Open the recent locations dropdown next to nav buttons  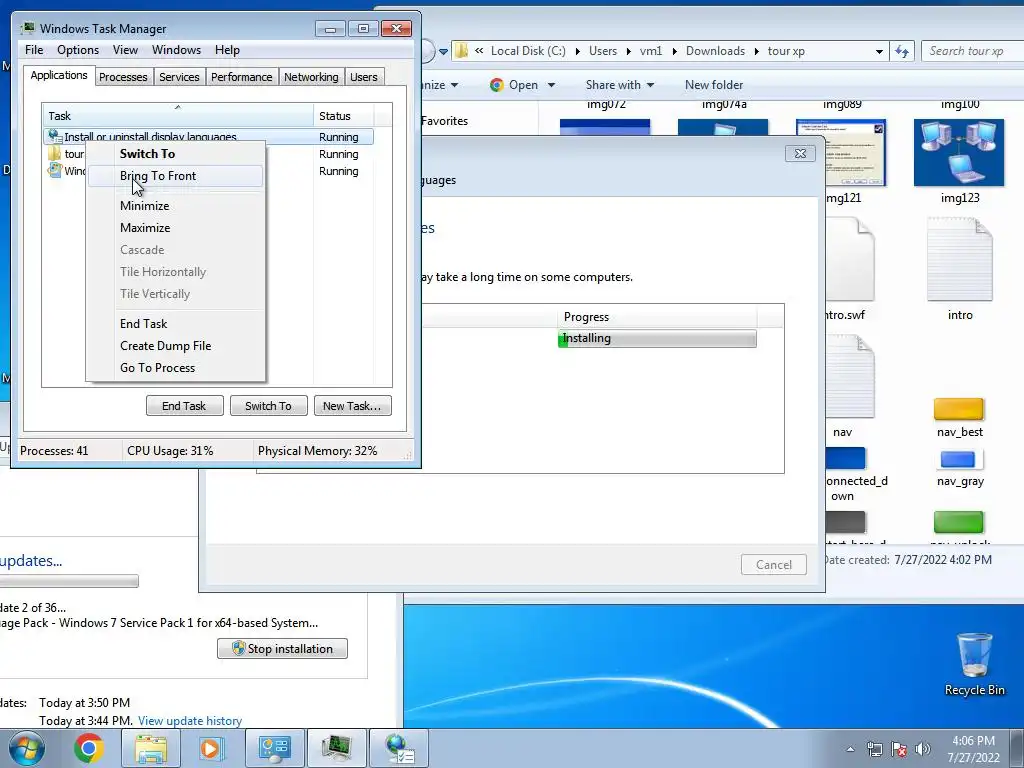pos(443,51)
